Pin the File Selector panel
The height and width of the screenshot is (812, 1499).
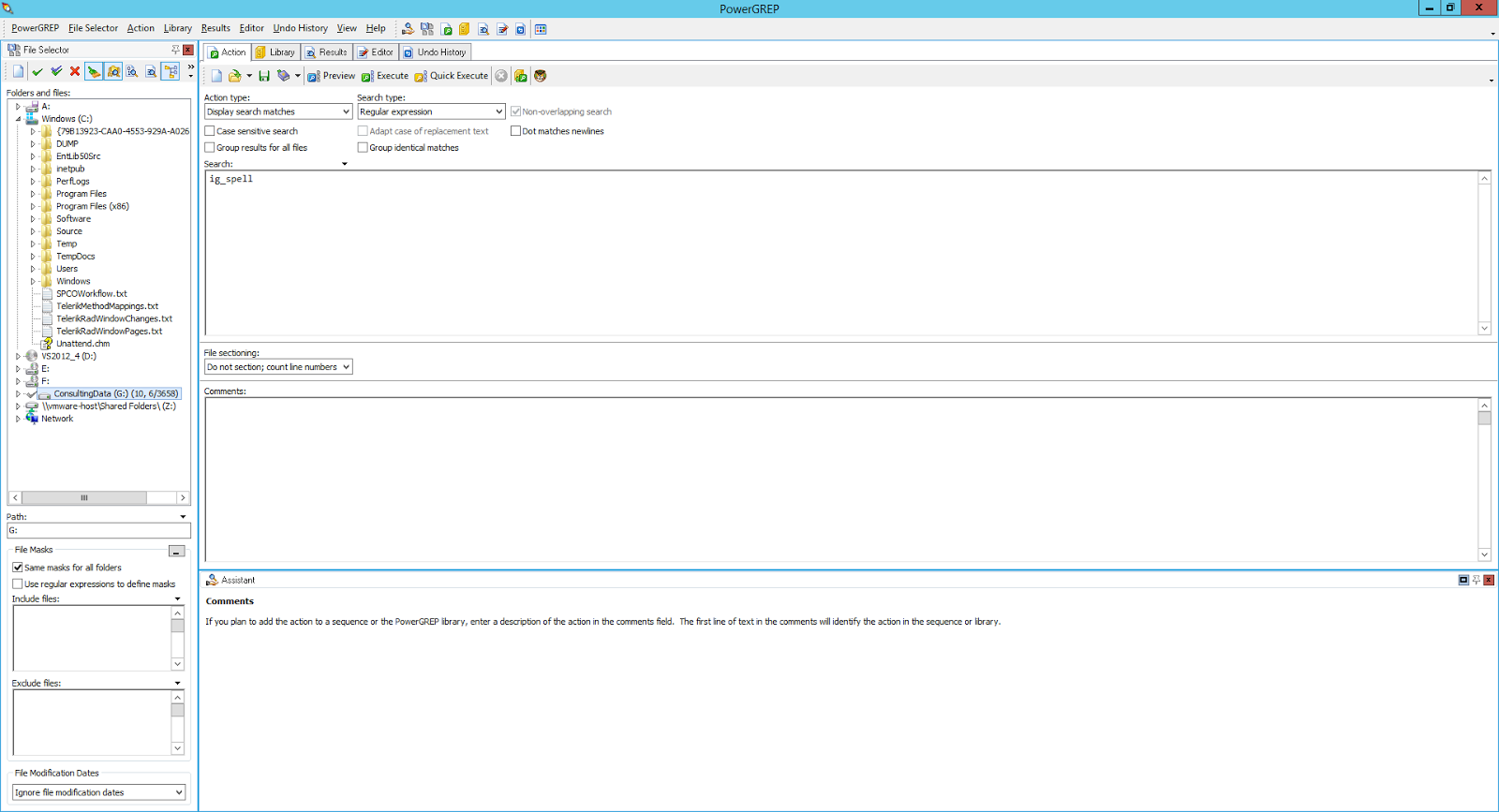click(x=175, y=50)
